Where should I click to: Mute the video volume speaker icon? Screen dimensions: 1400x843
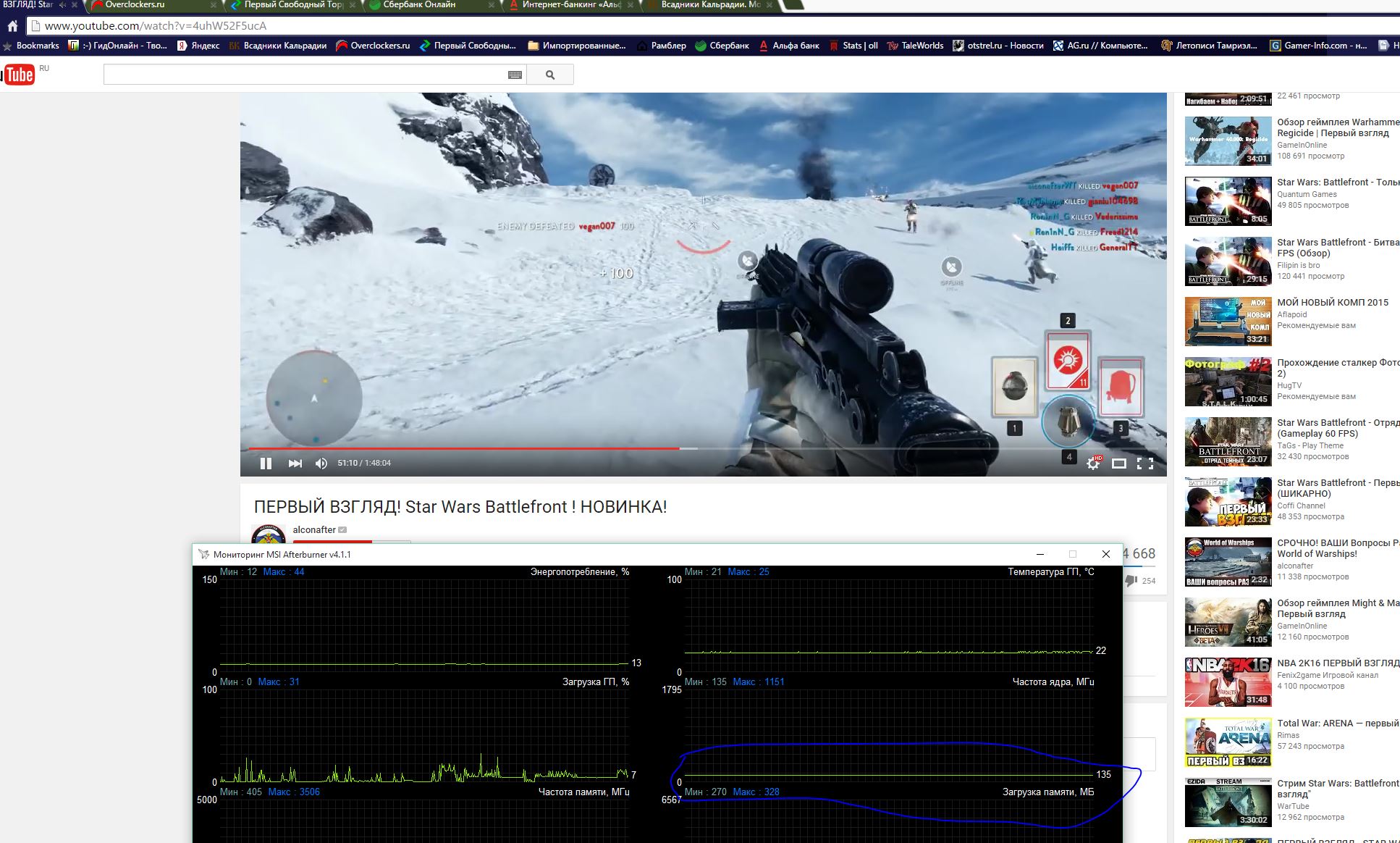click(321, 464)
